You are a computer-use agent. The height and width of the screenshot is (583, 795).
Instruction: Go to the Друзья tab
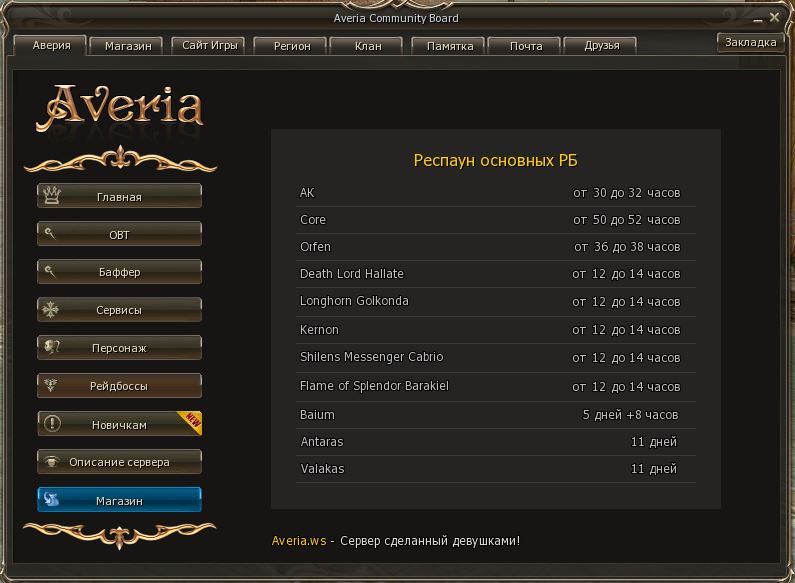coord(601,46)
